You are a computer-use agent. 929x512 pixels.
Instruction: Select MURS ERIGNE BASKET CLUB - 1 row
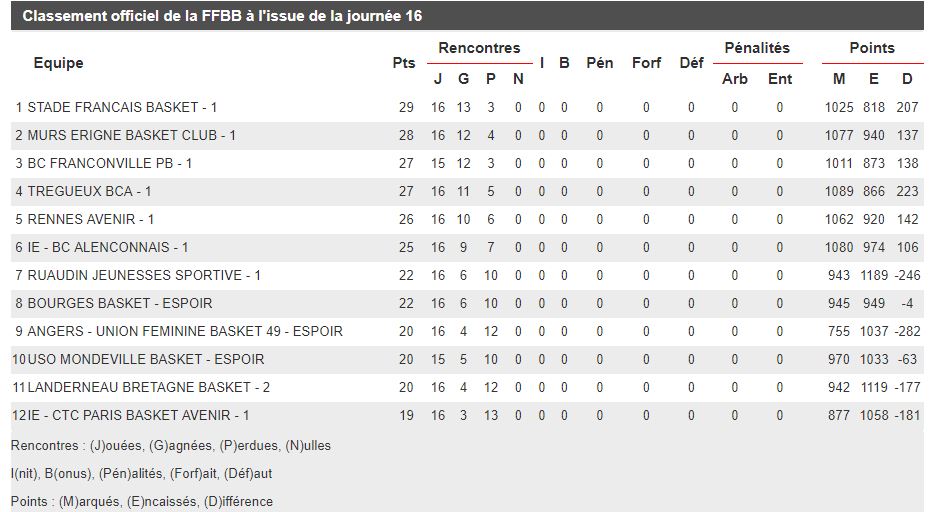point(467,135)
